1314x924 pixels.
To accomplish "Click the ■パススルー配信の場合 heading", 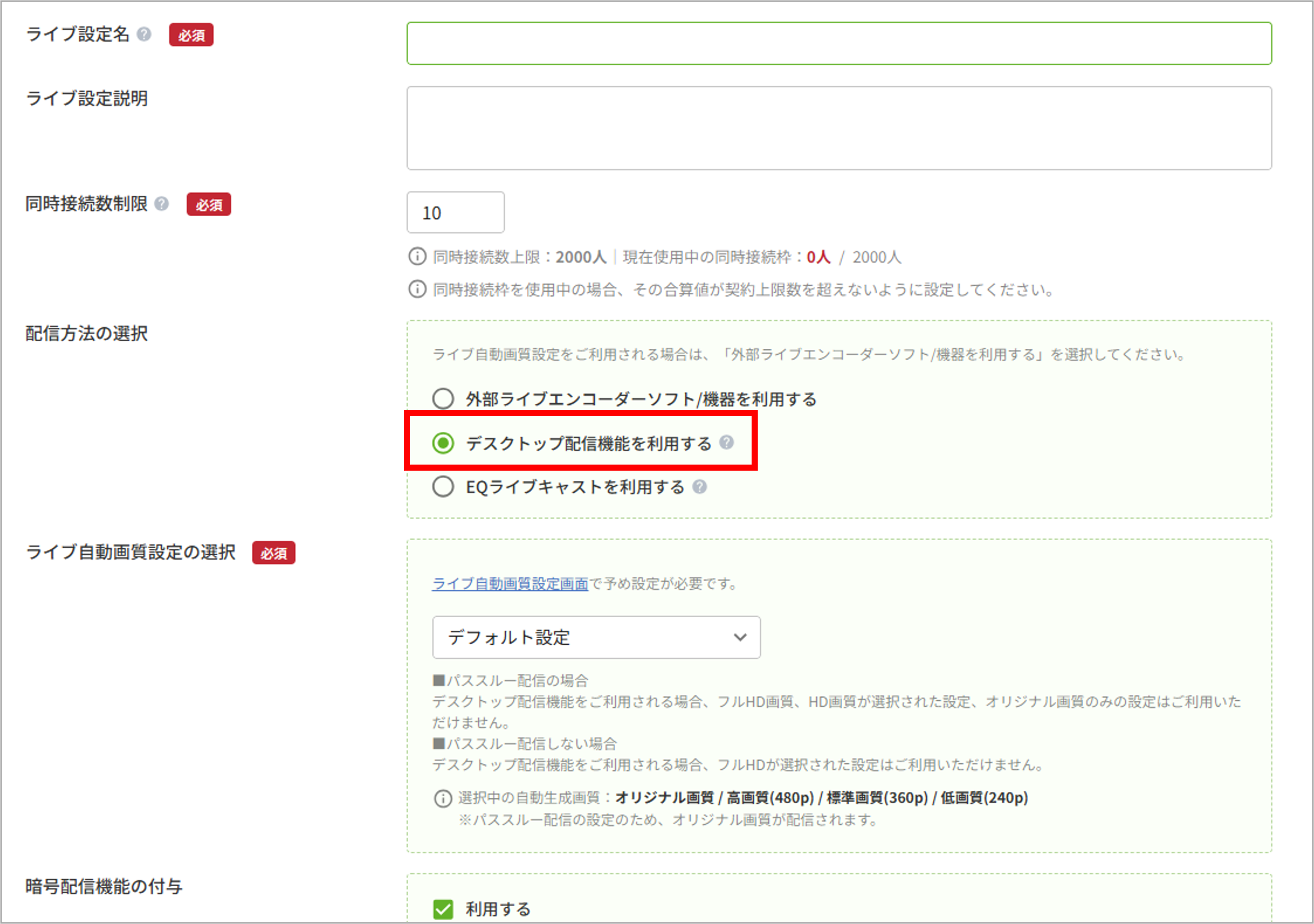I will coord(511,680).
